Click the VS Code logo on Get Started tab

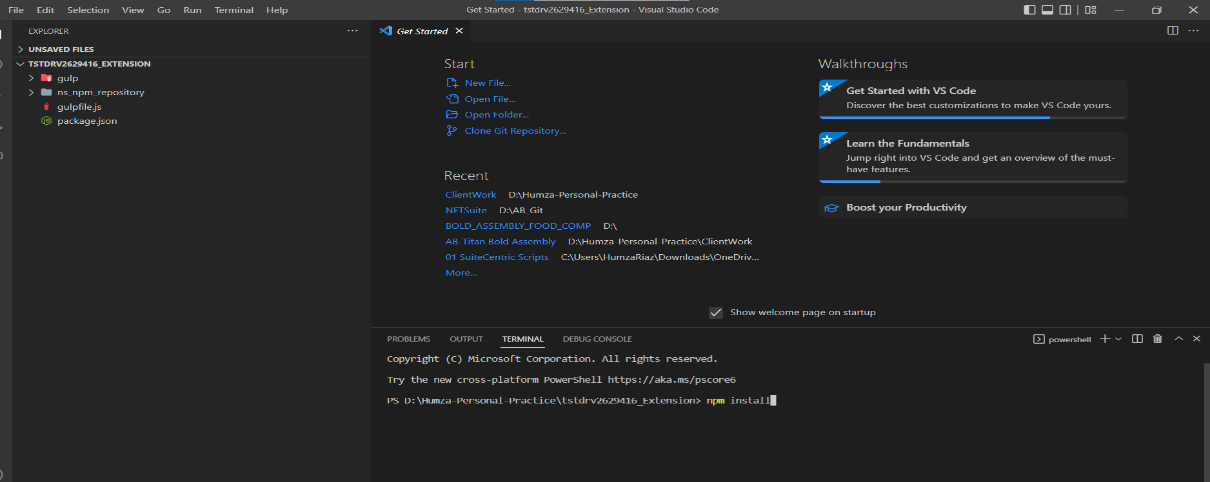pyautogui.click(x=385, y=31)
